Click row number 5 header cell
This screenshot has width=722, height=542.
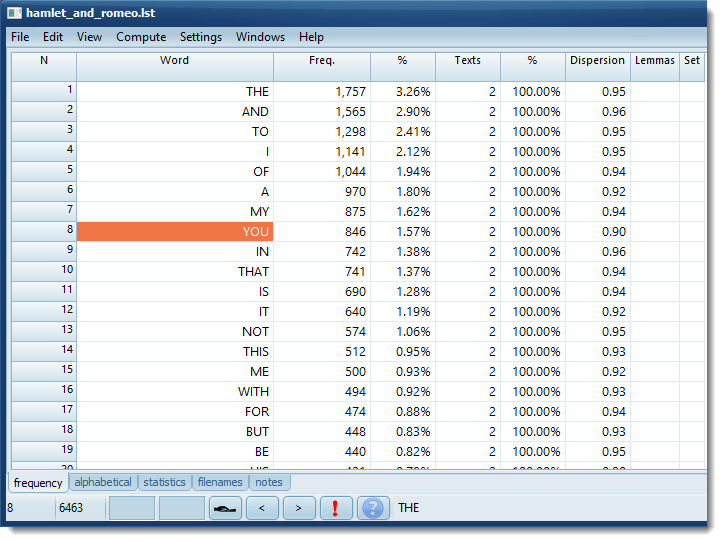[x=44, y=172]
